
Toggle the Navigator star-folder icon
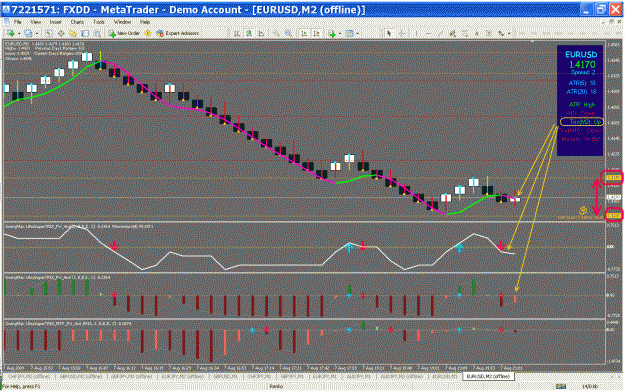coord(73,33)
